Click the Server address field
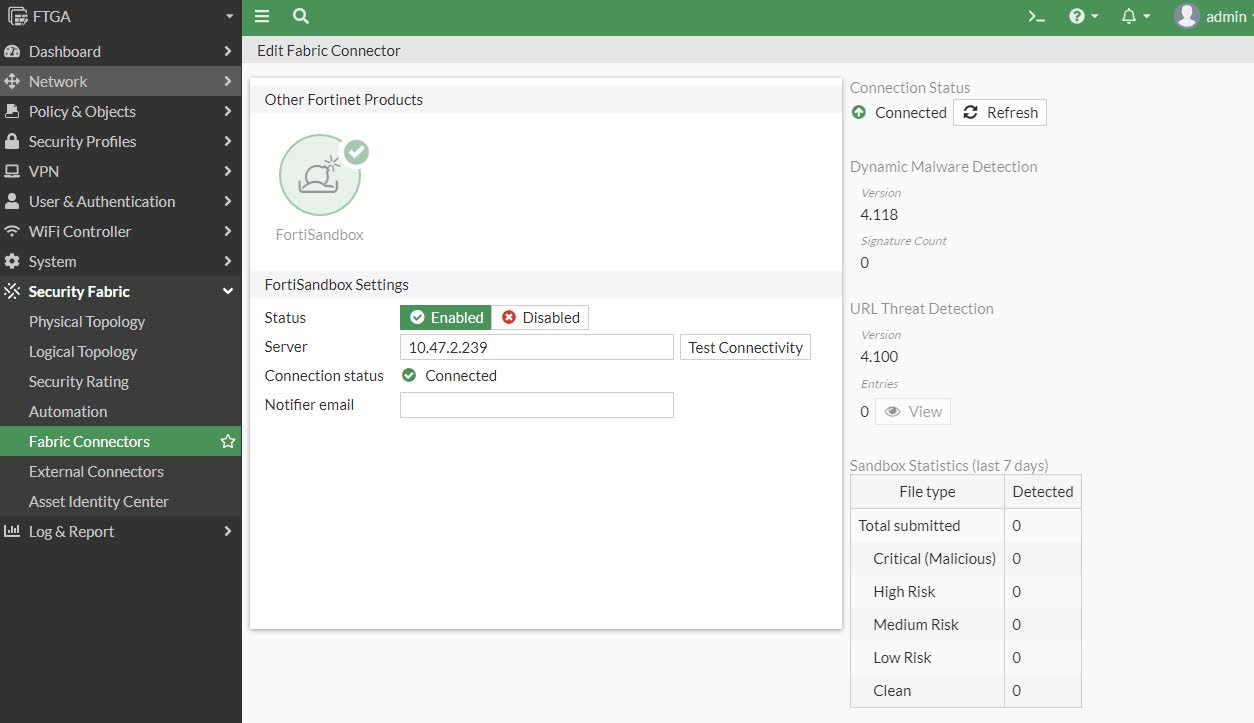 tap(537, 347)
